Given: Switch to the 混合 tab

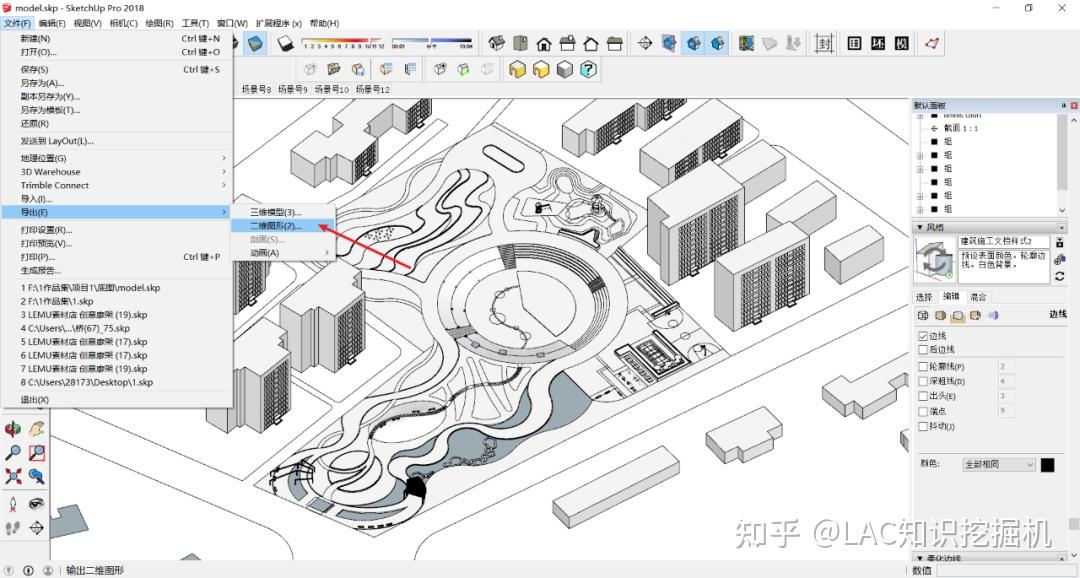Looking at the screenshot, I should point(978,297).
